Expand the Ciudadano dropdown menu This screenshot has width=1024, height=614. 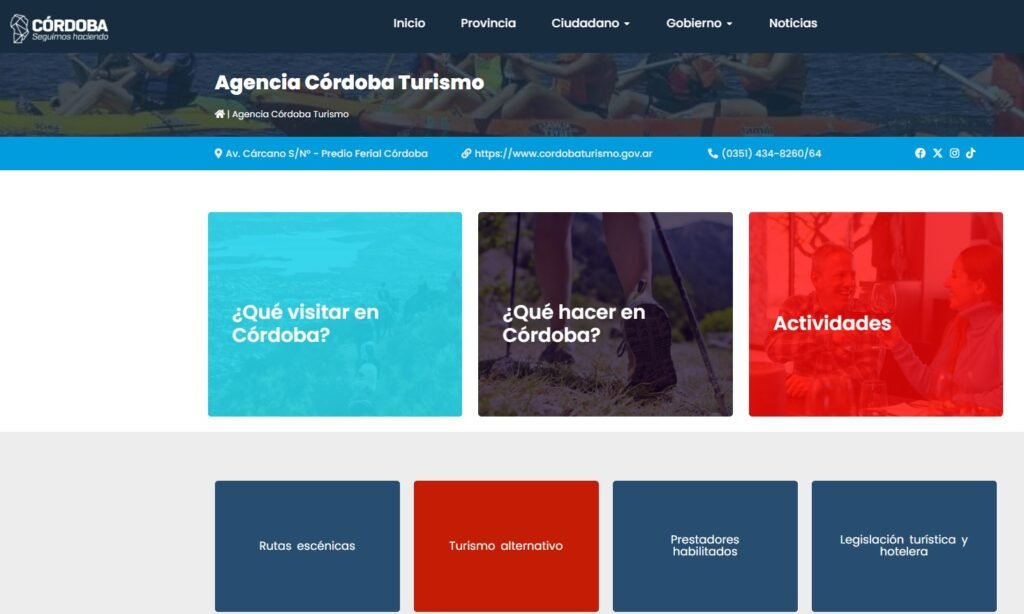click(x=590, y=24)
